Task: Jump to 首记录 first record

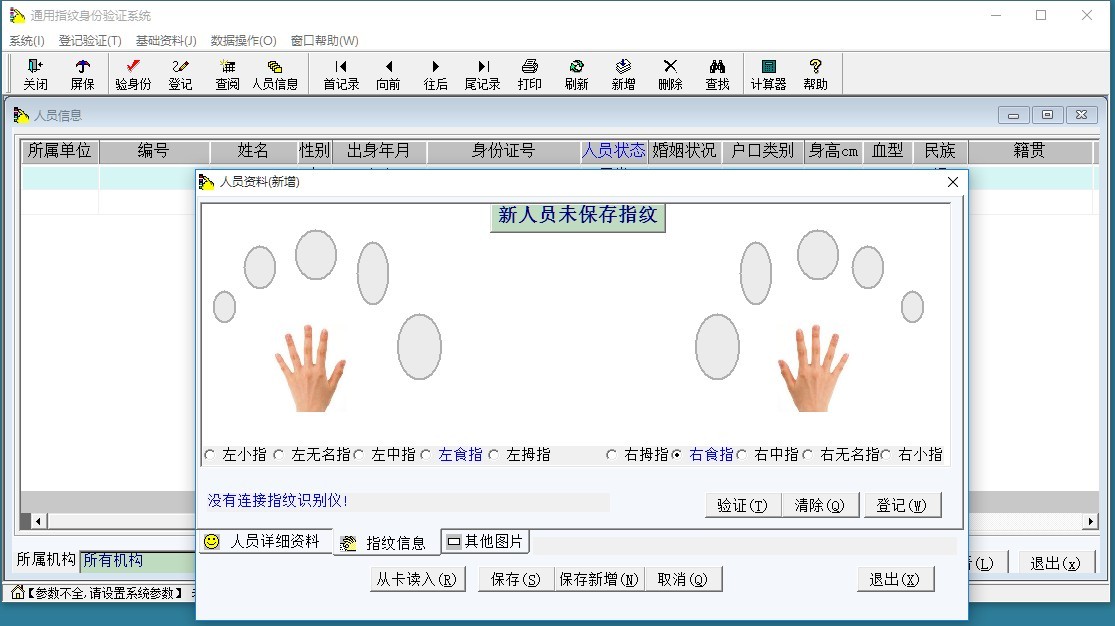Action: (341, 74)
